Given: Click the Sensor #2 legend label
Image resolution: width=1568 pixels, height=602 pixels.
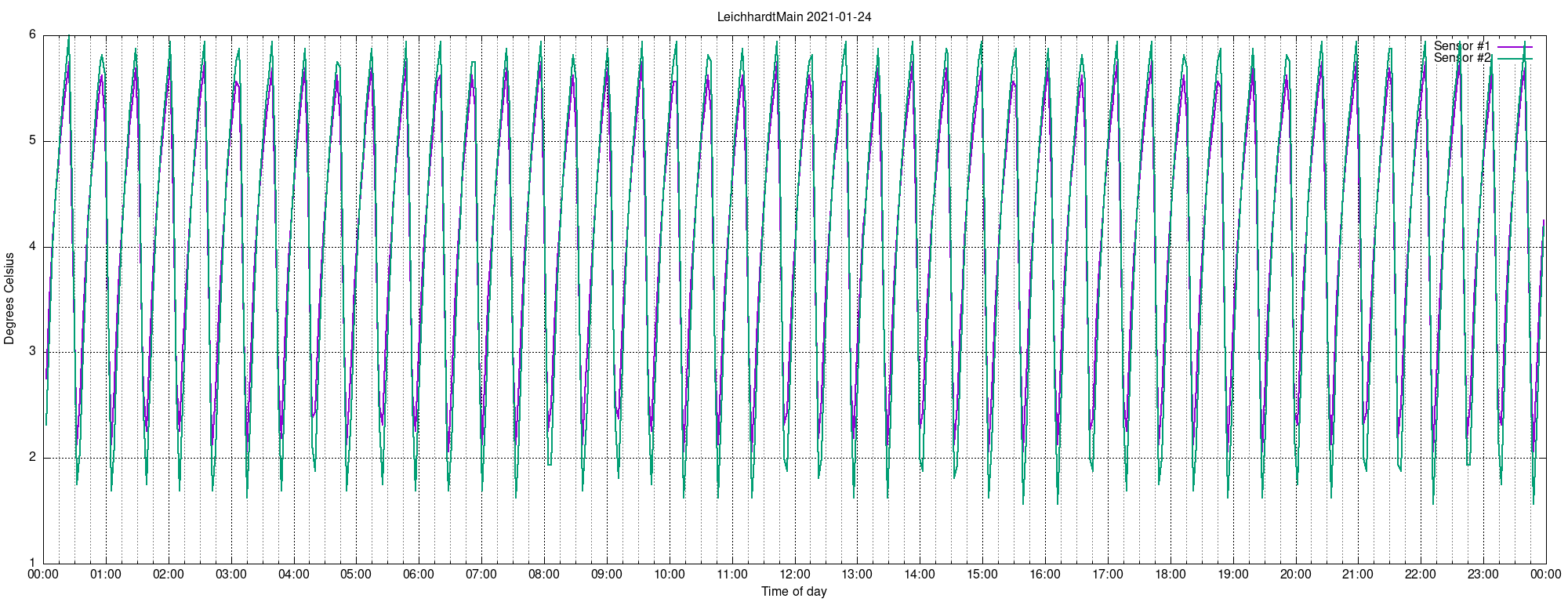Looking at the screenshot, I should click(x=1462, y=58).
